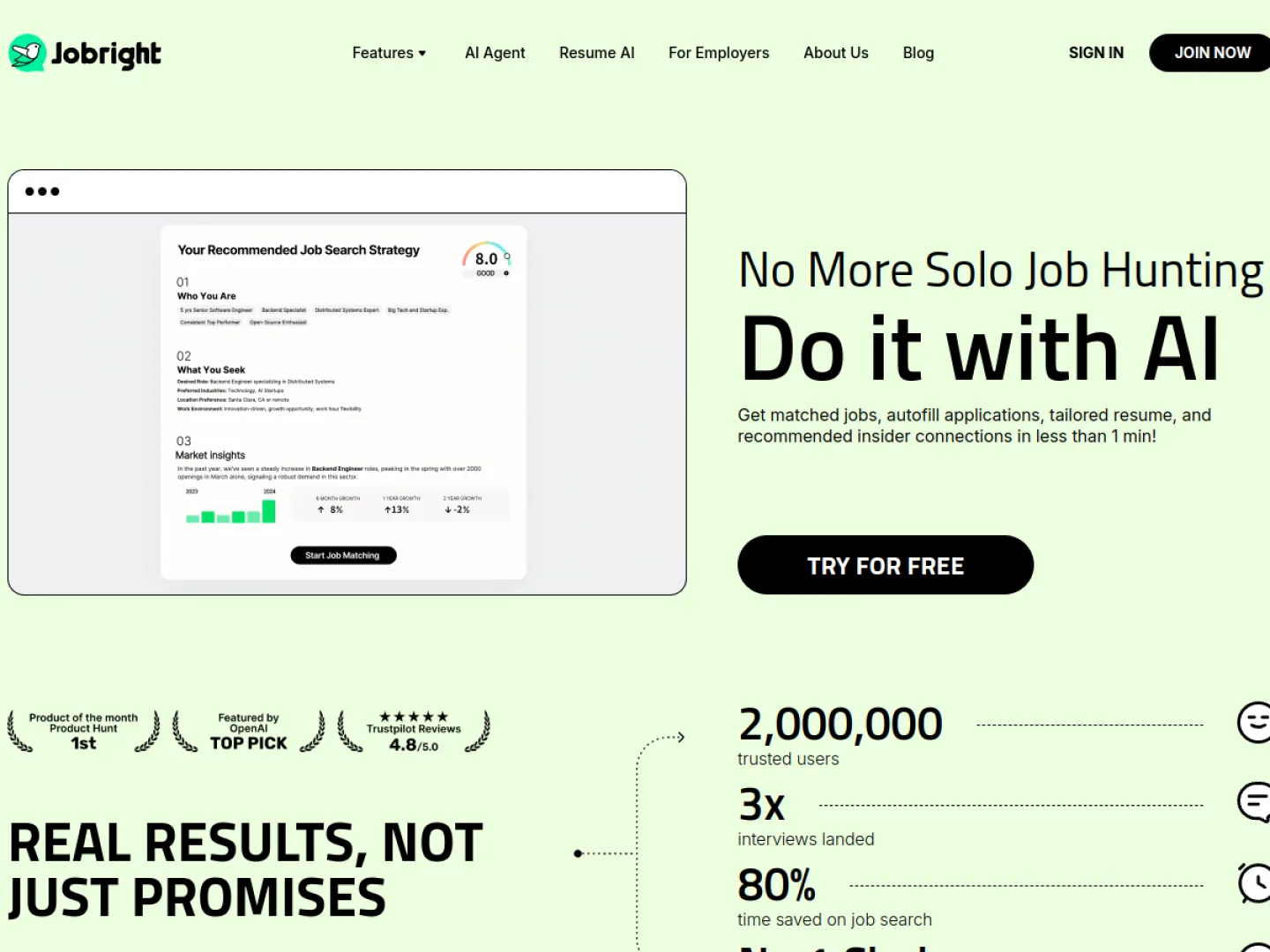Click the SIGN IN link
This screenshot has height=952, width=1270.
pyautogui.click(x=1096, y=53)
